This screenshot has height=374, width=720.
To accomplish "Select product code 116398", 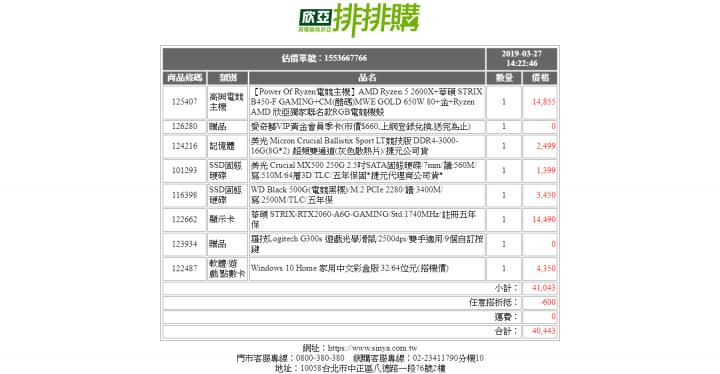I will 185,195.
